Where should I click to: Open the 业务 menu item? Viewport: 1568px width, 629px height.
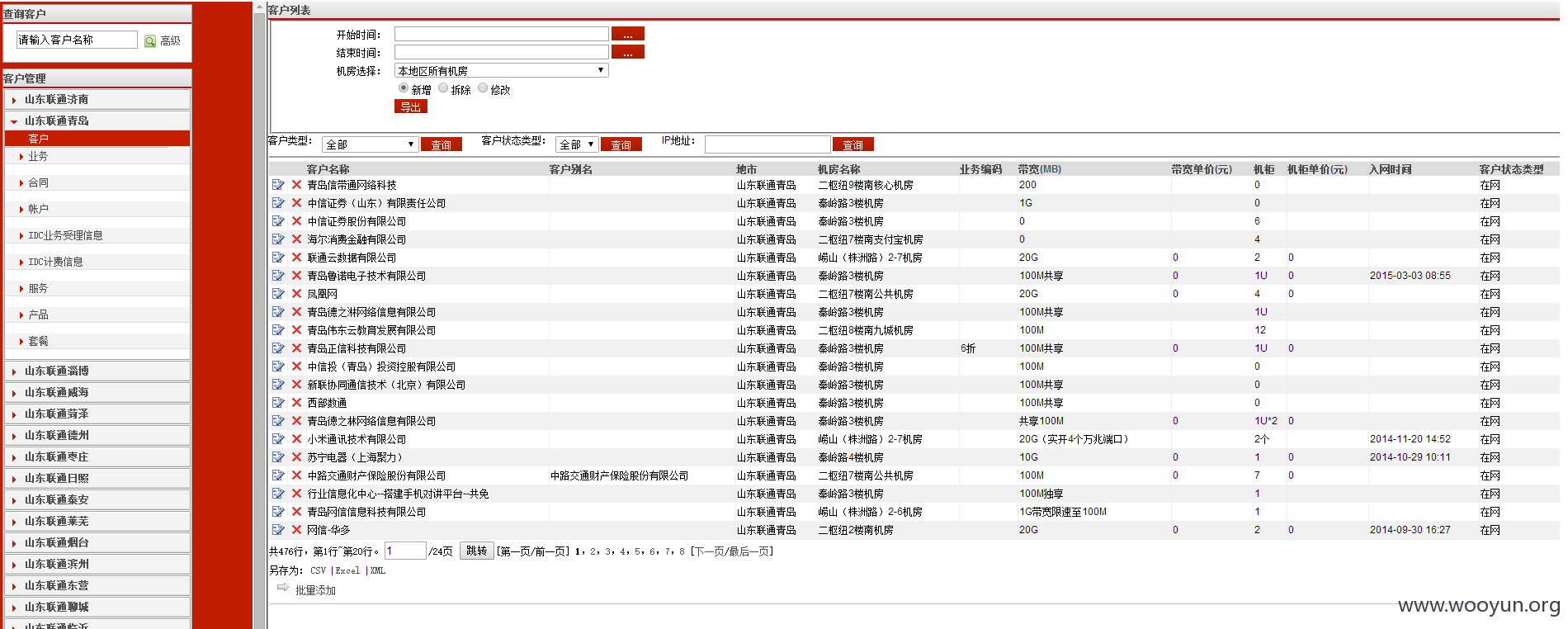point(38,156)
